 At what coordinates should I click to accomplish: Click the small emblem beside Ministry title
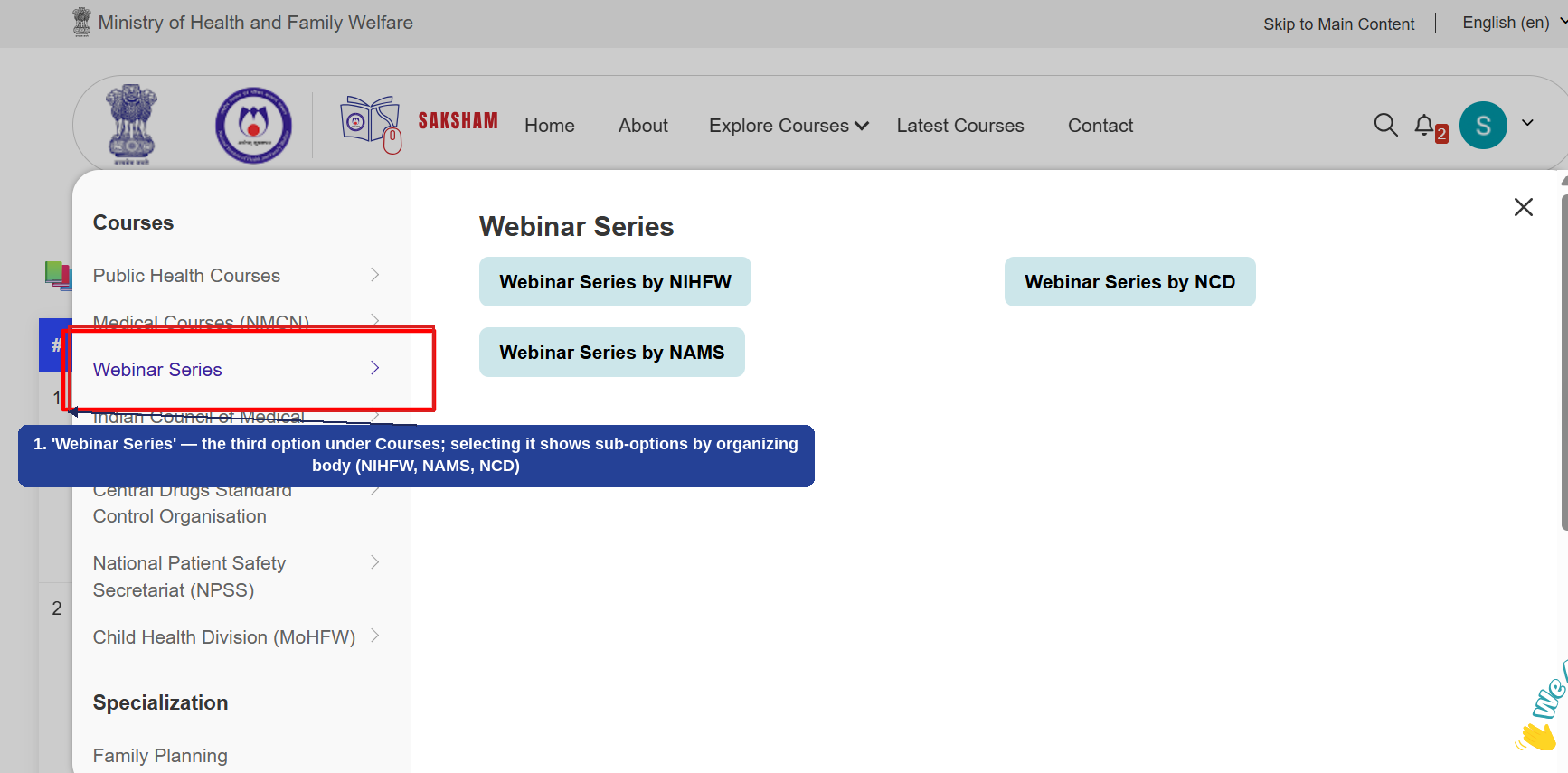81,22
